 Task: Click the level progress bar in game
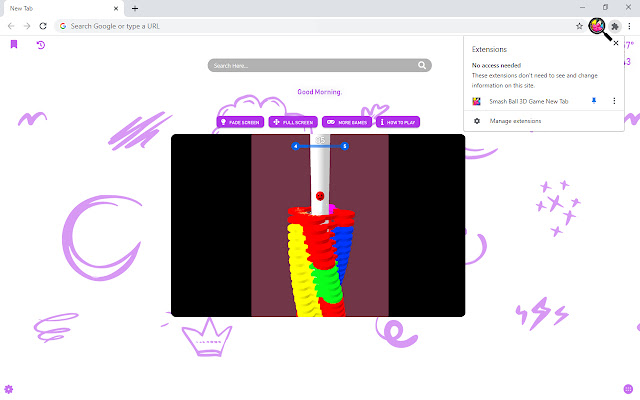pyautogui.click(x=320, y=146)
